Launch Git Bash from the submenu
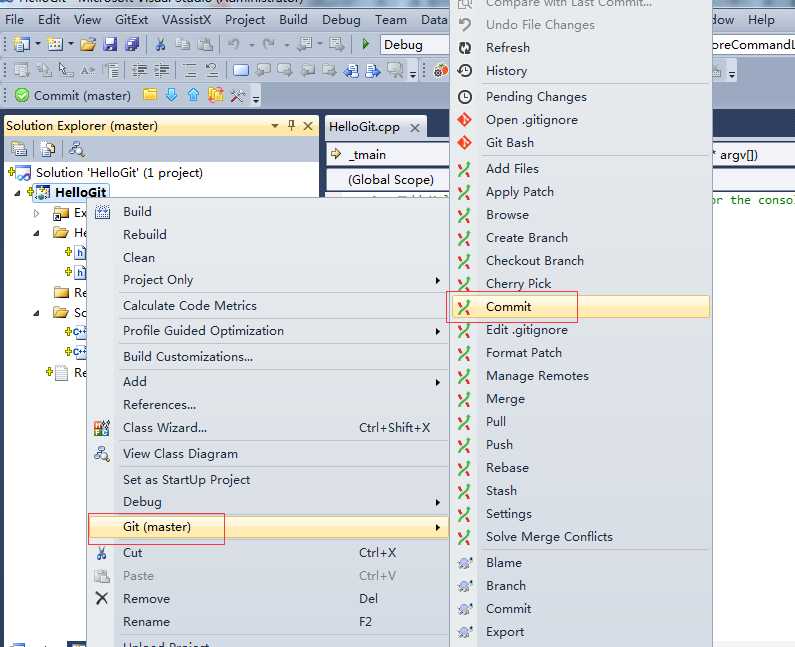Image resolution: width=795 pixels, height=647 pixels. (581, 143)
